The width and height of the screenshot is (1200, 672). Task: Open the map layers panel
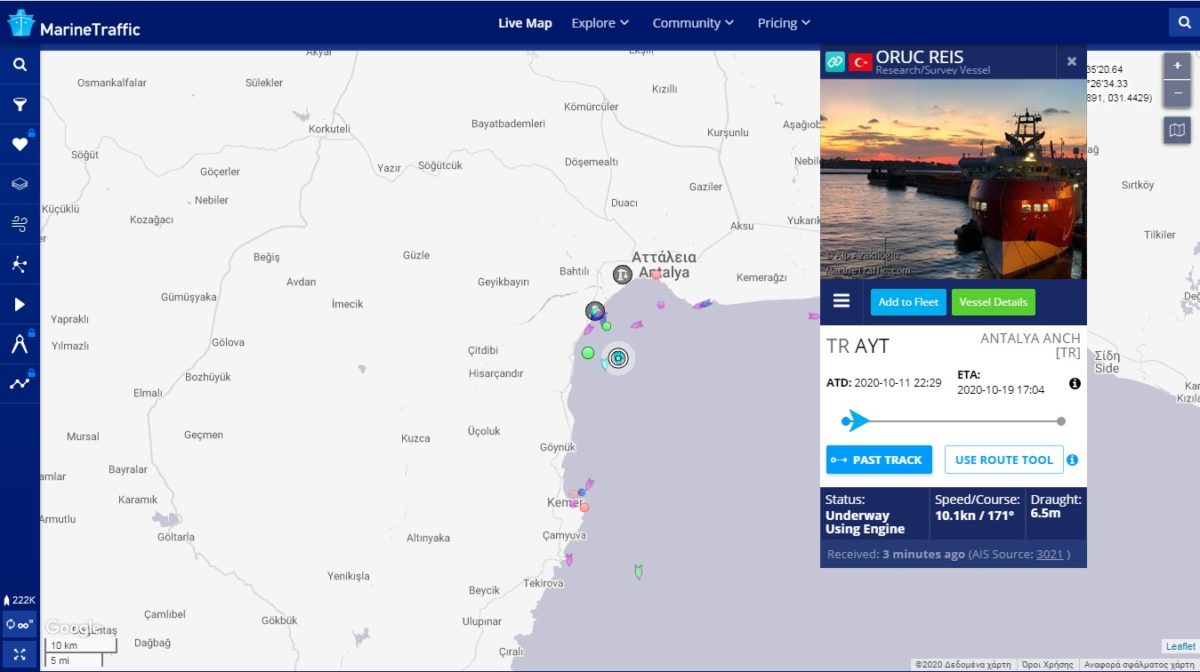[x=20, y=185]
